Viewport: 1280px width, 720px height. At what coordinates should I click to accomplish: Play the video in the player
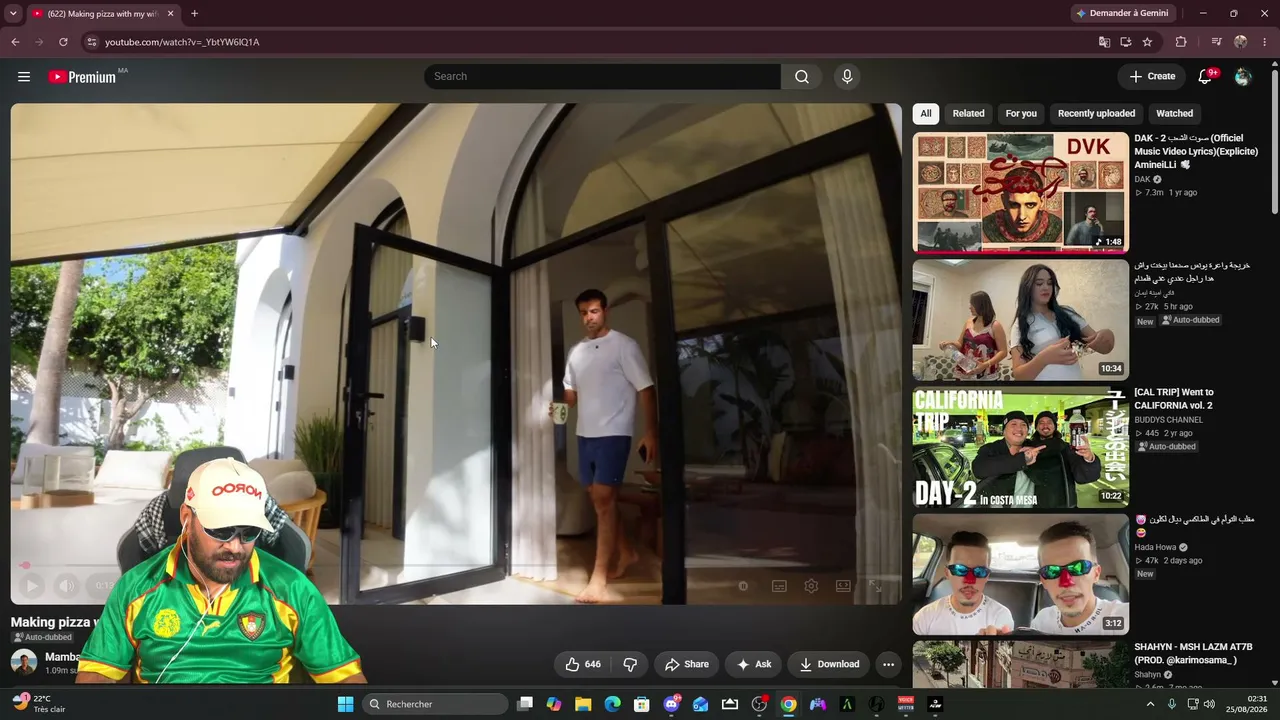31,586
